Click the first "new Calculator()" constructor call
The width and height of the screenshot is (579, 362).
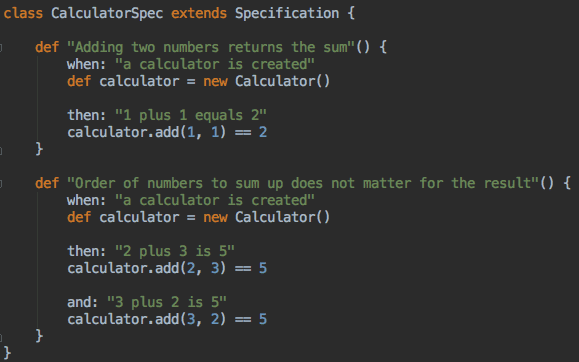pyautogui.click(x=266, y=81)
